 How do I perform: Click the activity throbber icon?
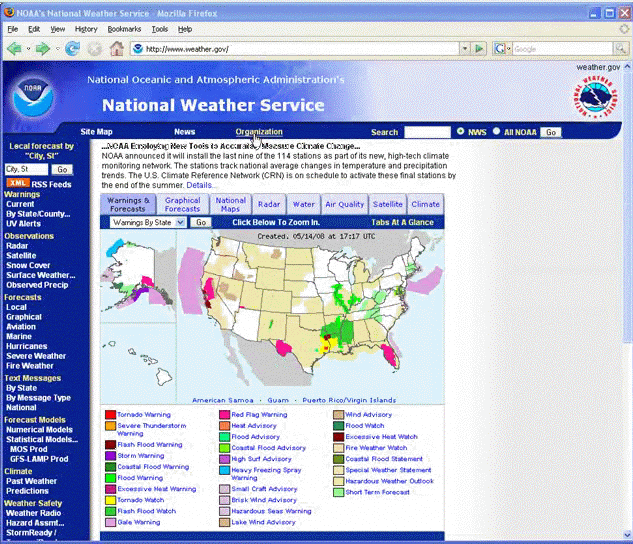coord(624,29)
